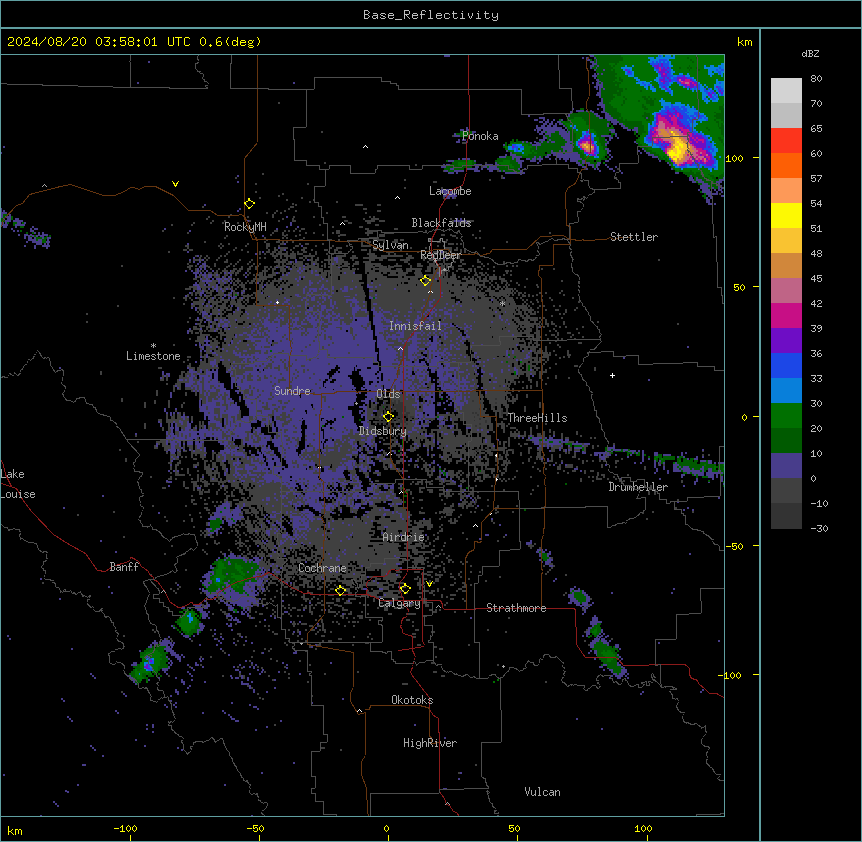Click the Blackfalds town label

[441, 223]
